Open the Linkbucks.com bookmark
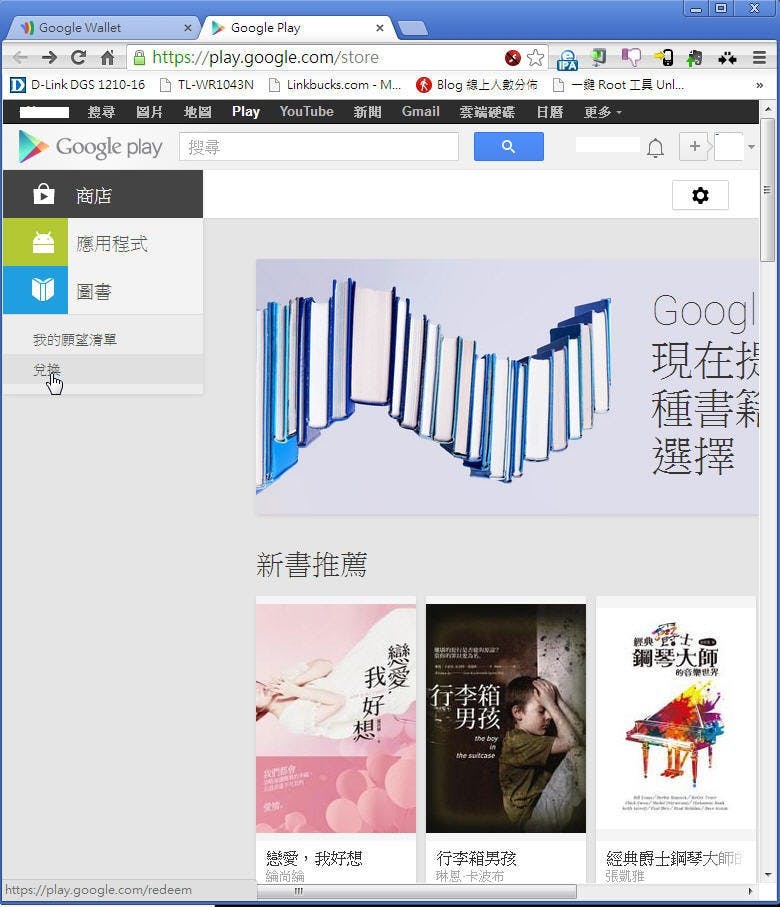 click(x=335, y=85)
